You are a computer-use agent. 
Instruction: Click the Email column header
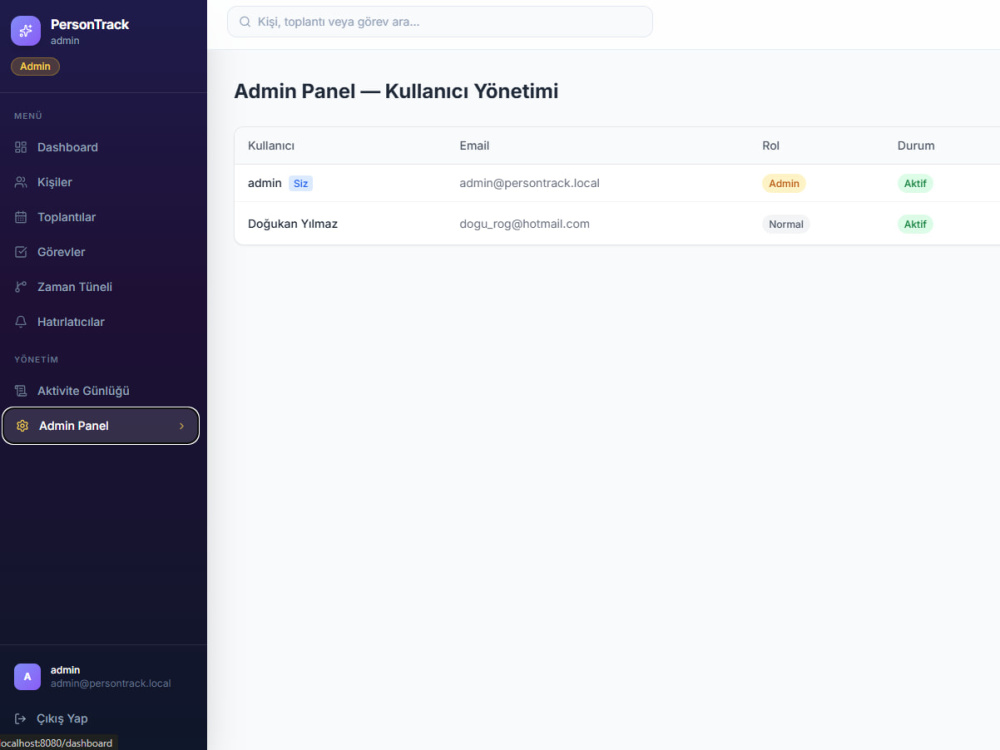(x=474, y=146)
